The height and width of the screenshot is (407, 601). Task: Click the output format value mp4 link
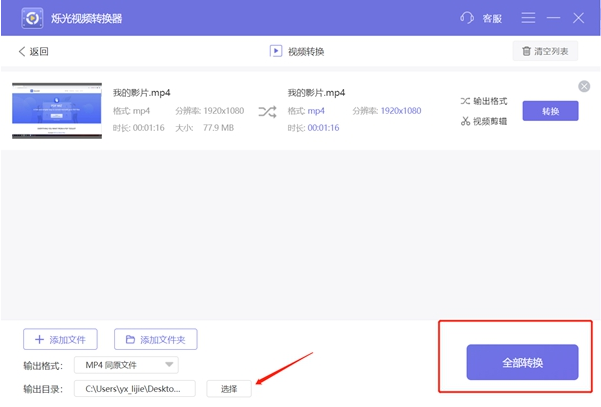click(x=316, y=111)
